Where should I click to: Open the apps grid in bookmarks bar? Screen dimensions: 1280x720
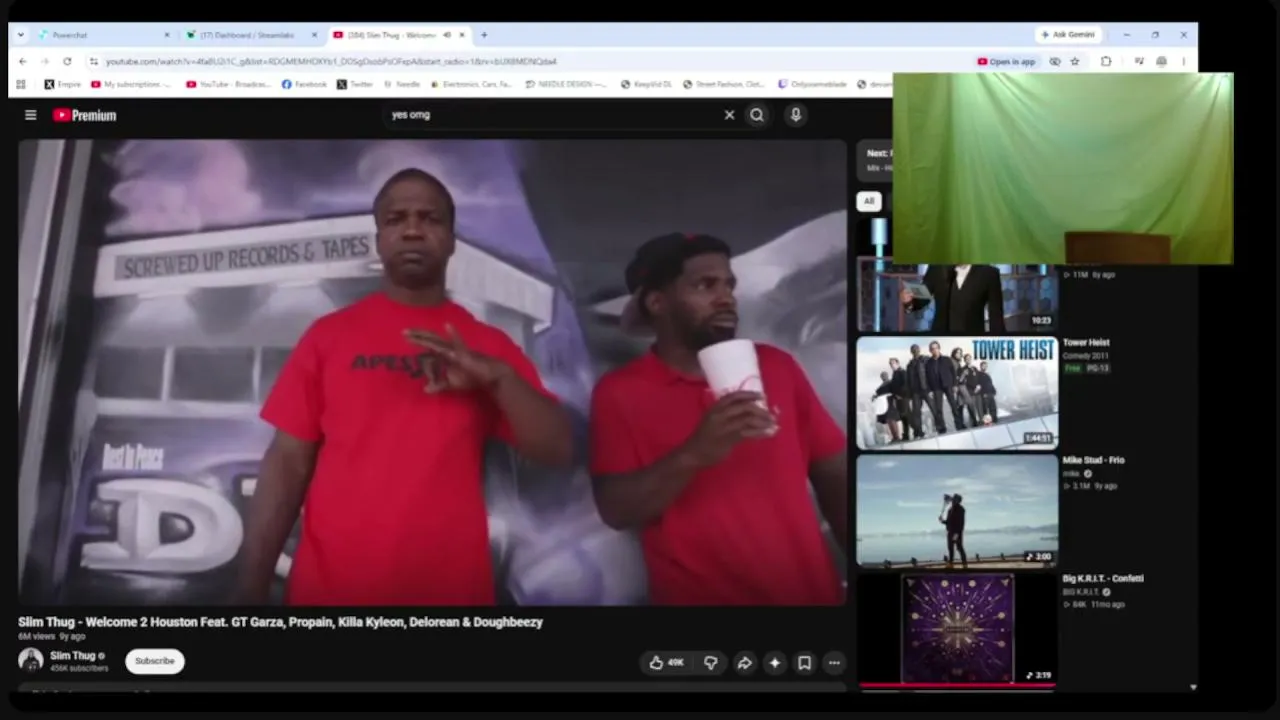[x=21, y=85]
